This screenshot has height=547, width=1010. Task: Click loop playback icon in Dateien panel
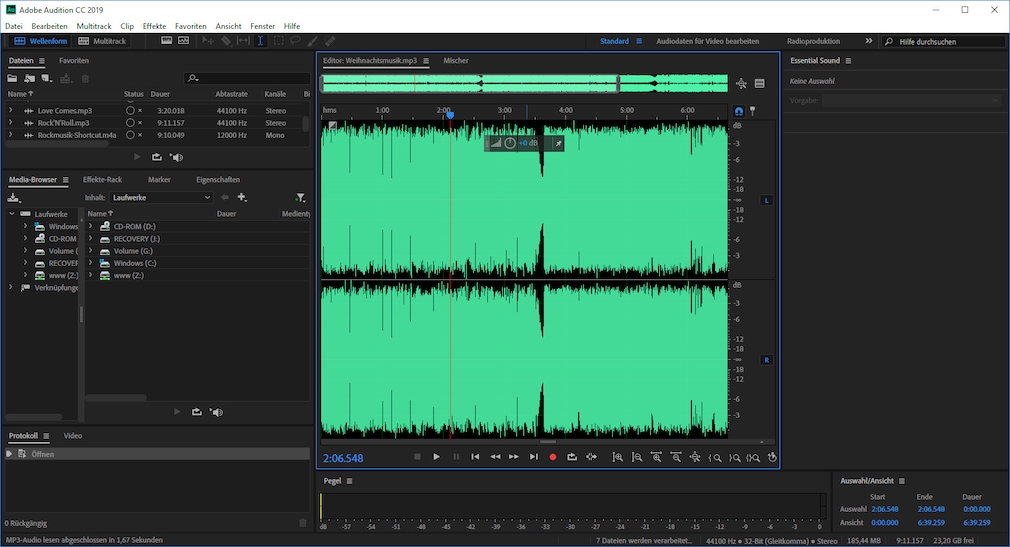[157, 157]
